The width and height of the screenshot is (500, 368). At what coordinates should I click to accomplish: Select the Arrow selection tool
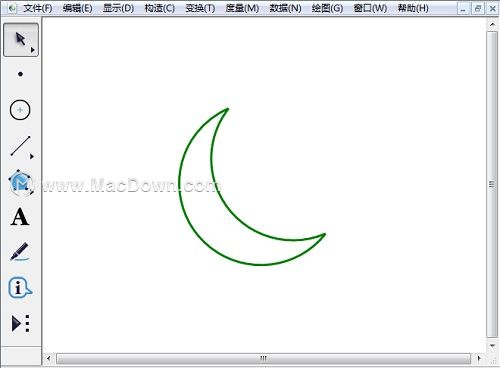tap(21, 40)
